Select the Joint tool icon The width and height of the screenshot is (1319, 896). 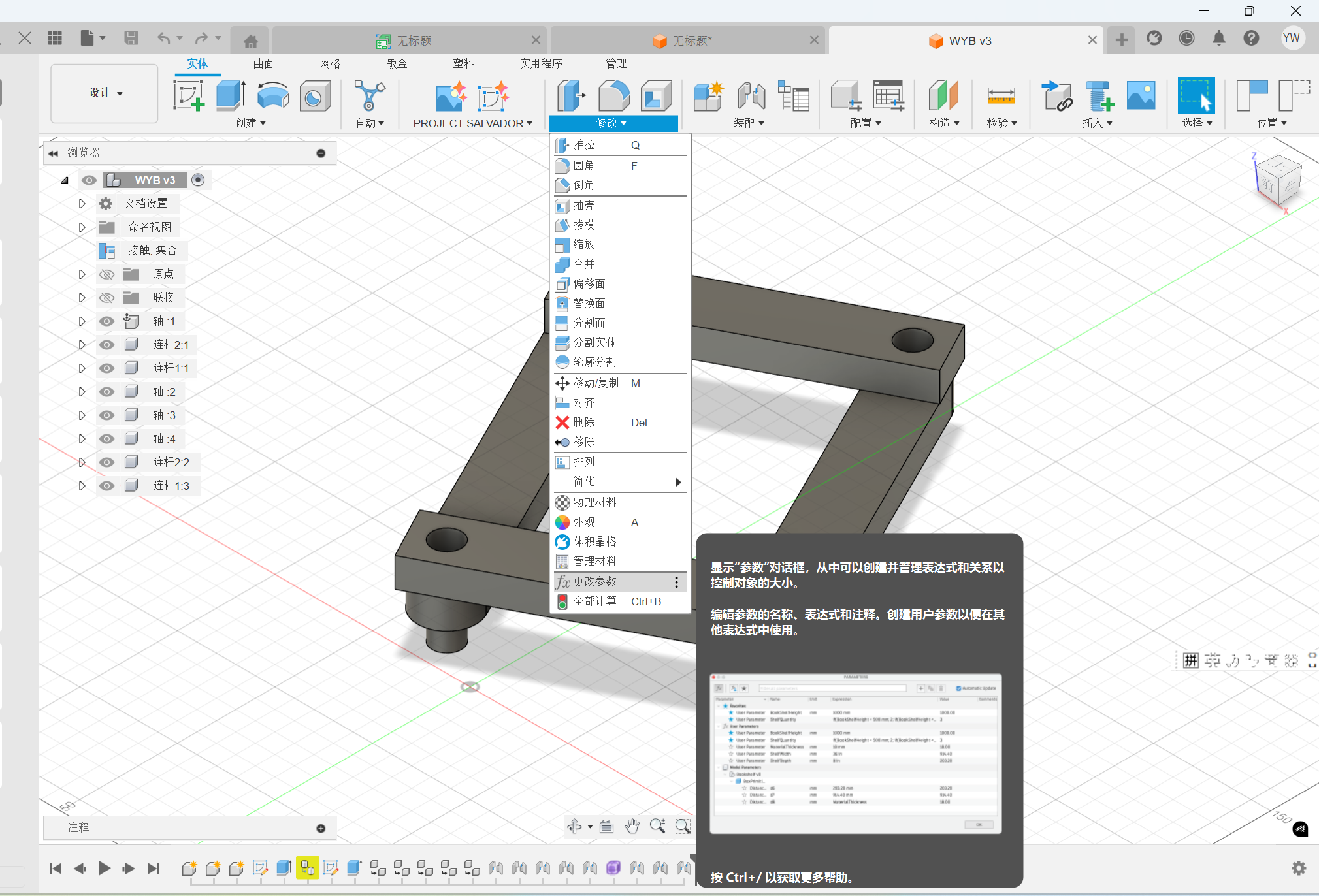pyautogui.click(x=751, y=95)
